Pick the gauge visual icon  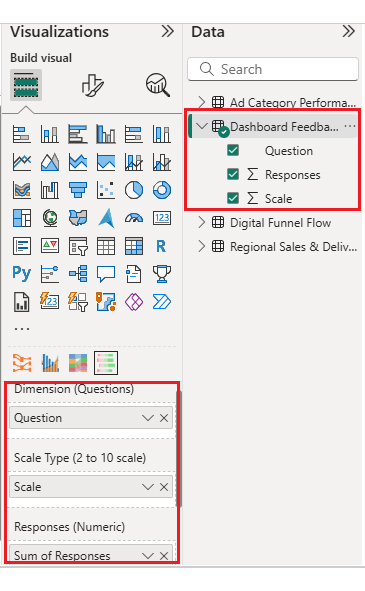click(x=134, y=218)
